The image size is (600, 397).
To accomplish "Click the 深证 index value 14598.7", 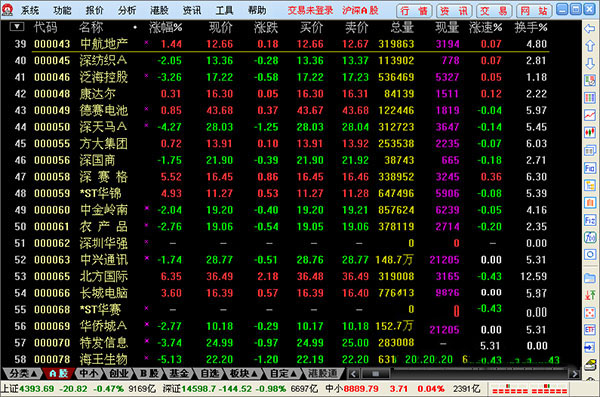I will click(199, 389).
